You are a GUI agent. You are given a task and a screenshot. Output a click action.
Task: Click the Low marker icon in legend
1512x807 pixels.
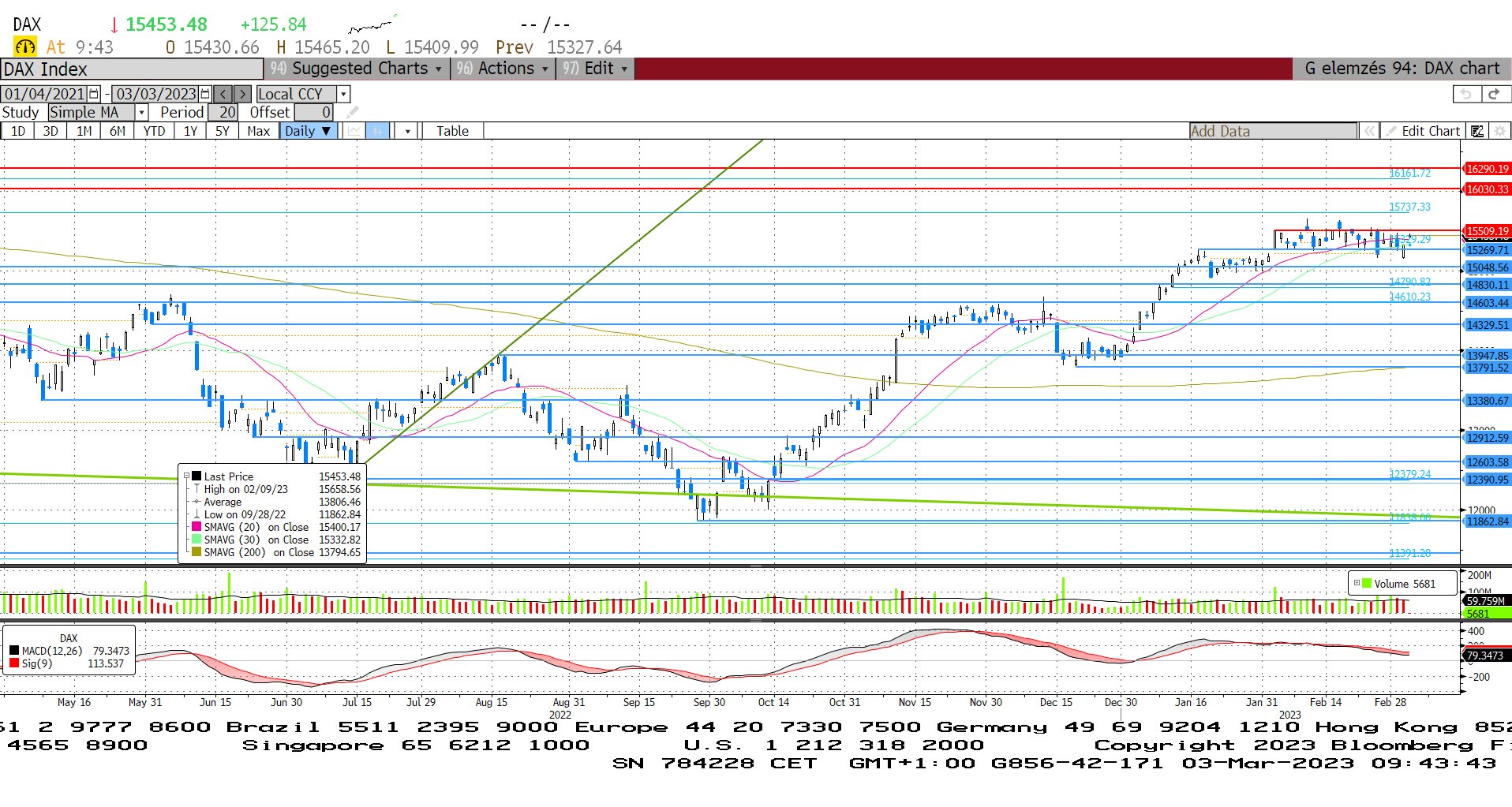tap(196, 514)
